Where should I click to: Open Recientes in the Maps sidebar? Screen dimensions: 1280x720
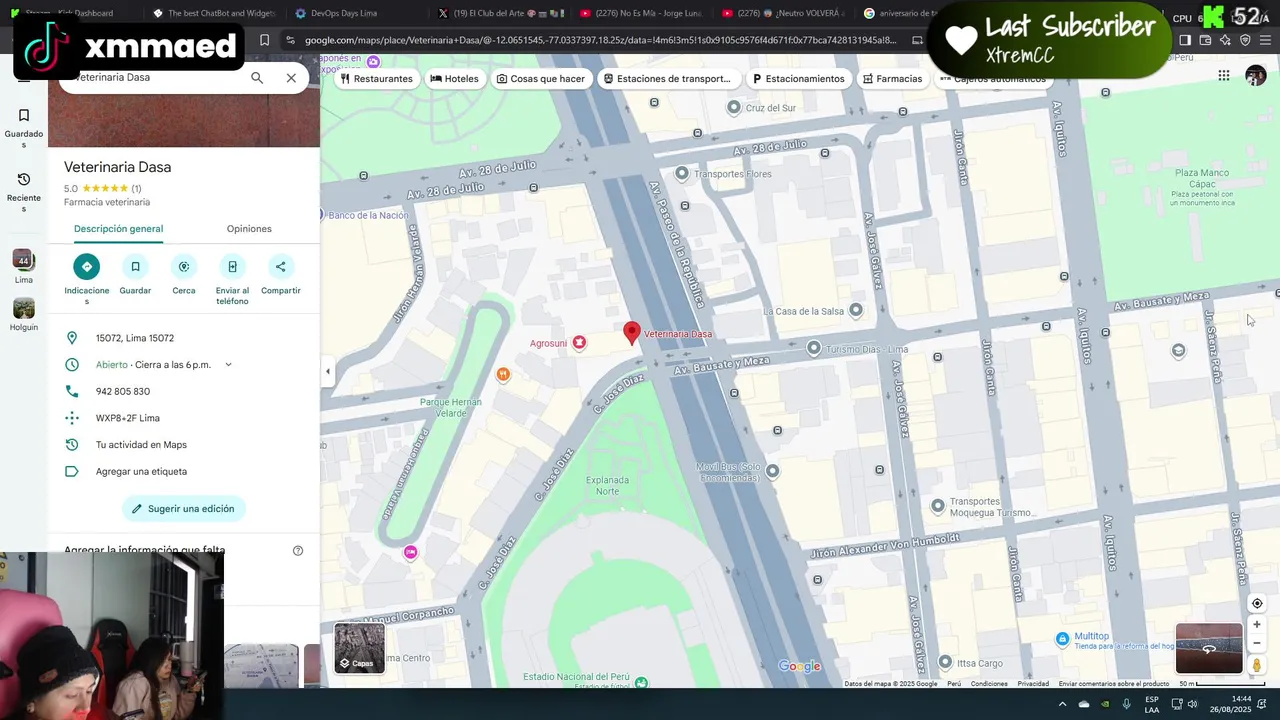coord(24,192)
